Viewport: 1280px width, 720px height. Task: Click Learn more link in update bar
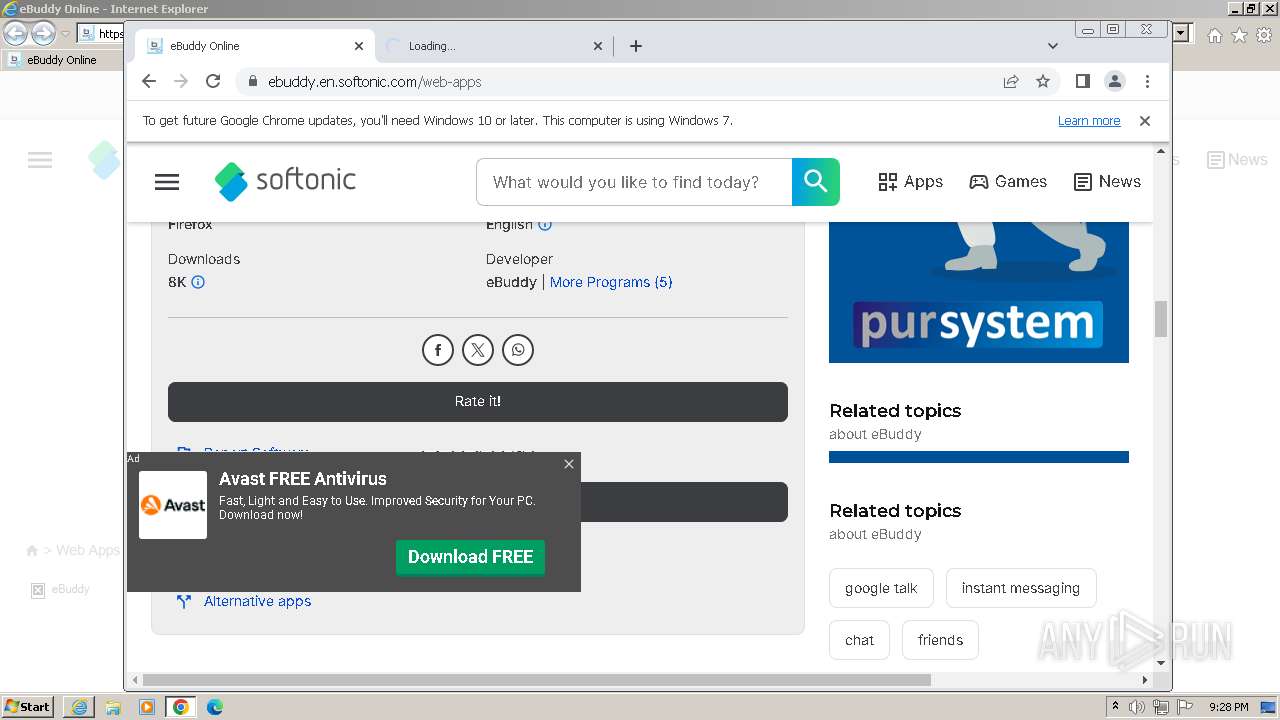(x=1089, y=121)
